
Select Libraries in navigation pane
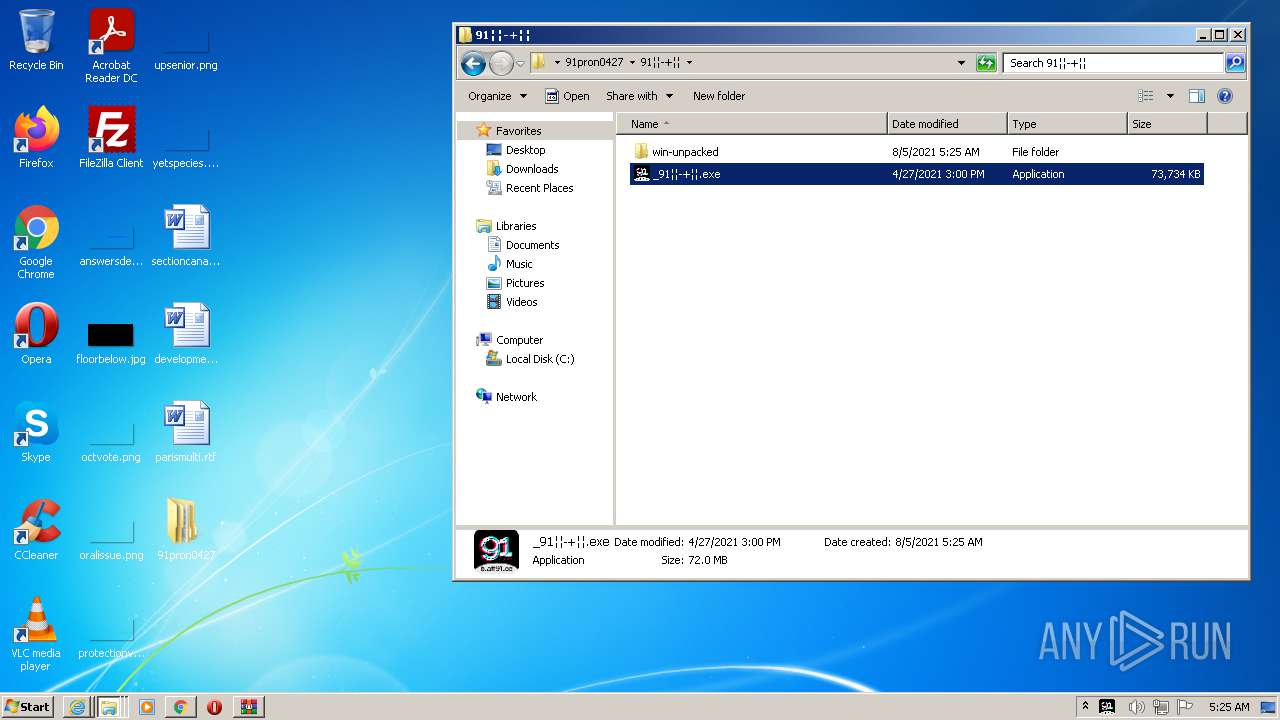(506, 226)
